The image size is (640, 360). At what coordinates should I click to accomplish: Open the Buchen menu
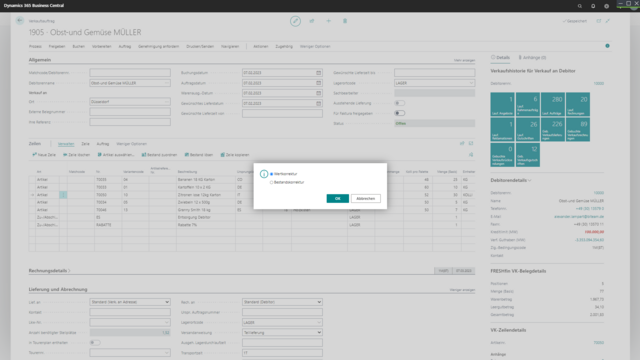pos(78,47)
